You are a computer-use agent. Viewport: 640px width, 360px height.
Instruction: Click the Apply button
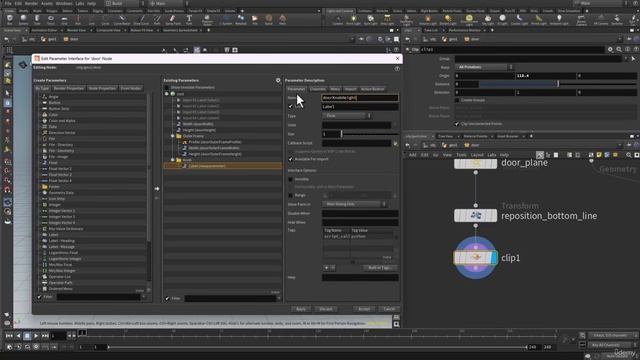click(301, 309)
